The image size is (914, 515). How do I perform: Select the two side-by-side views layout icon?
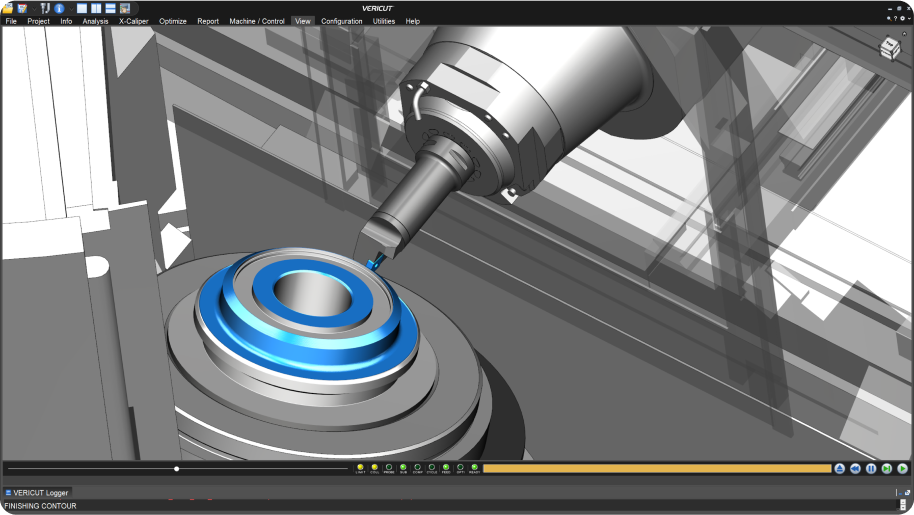click(96, 8)
